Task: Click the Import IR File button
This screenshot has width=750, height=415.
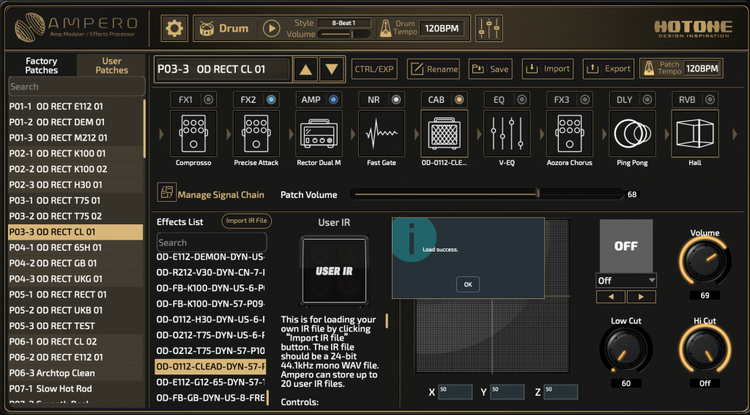Action: pos(247,221)
